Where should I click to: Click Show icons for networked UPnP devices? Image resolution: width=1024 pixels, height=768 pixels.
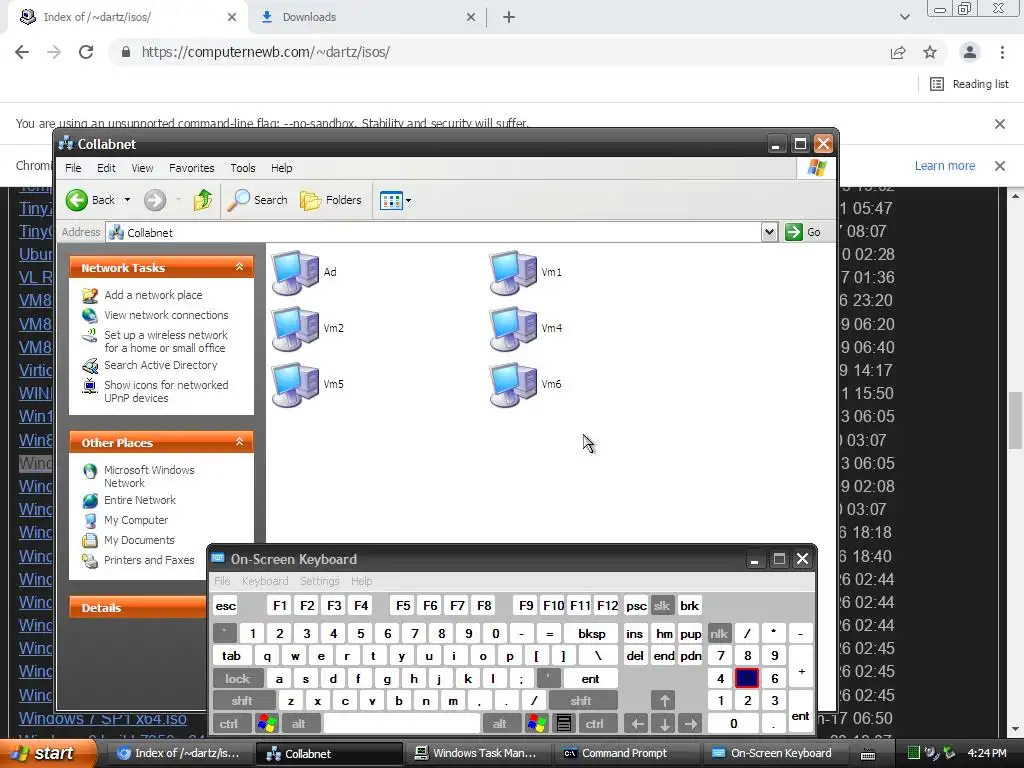(166, 391)
